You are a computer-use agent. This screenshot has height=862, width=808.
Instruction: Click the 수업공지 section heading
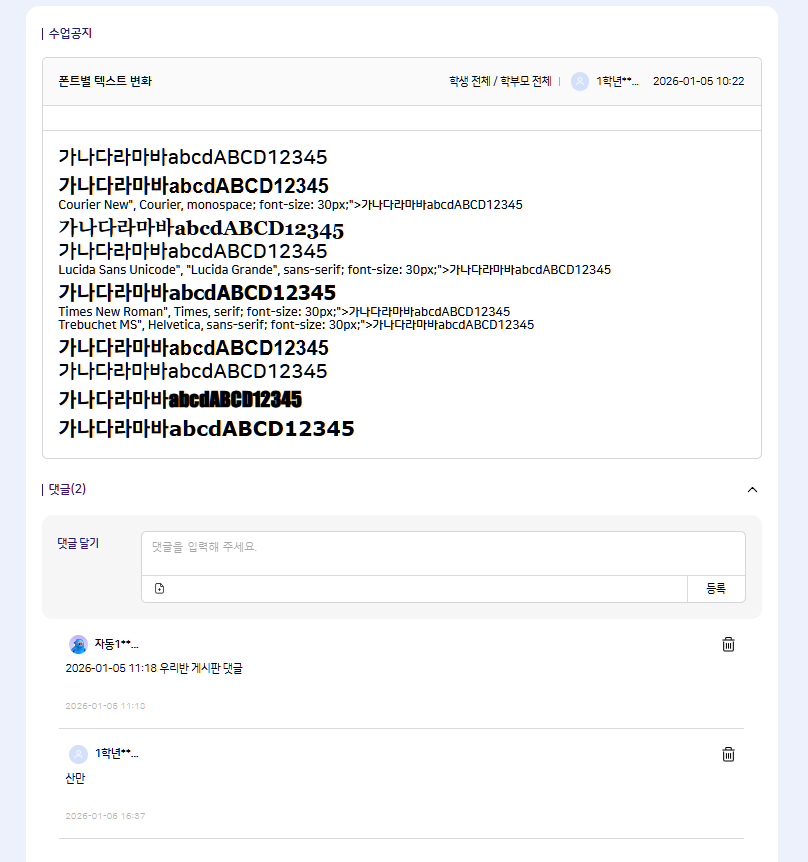tap(70, 33)
